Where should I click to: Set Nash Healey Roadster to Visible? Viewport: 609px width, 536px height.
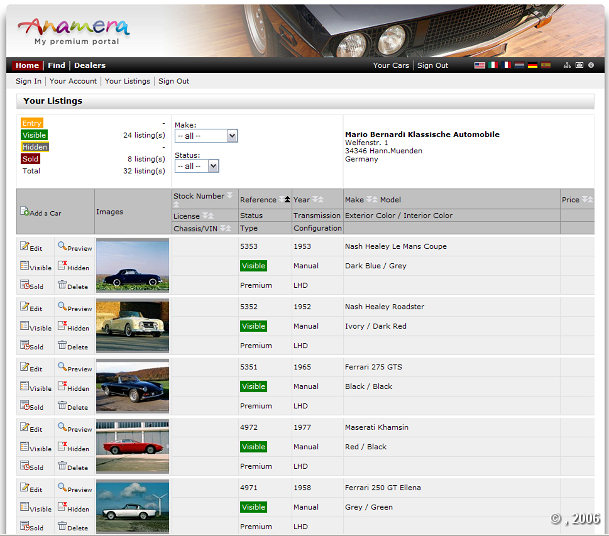point(36,327)
